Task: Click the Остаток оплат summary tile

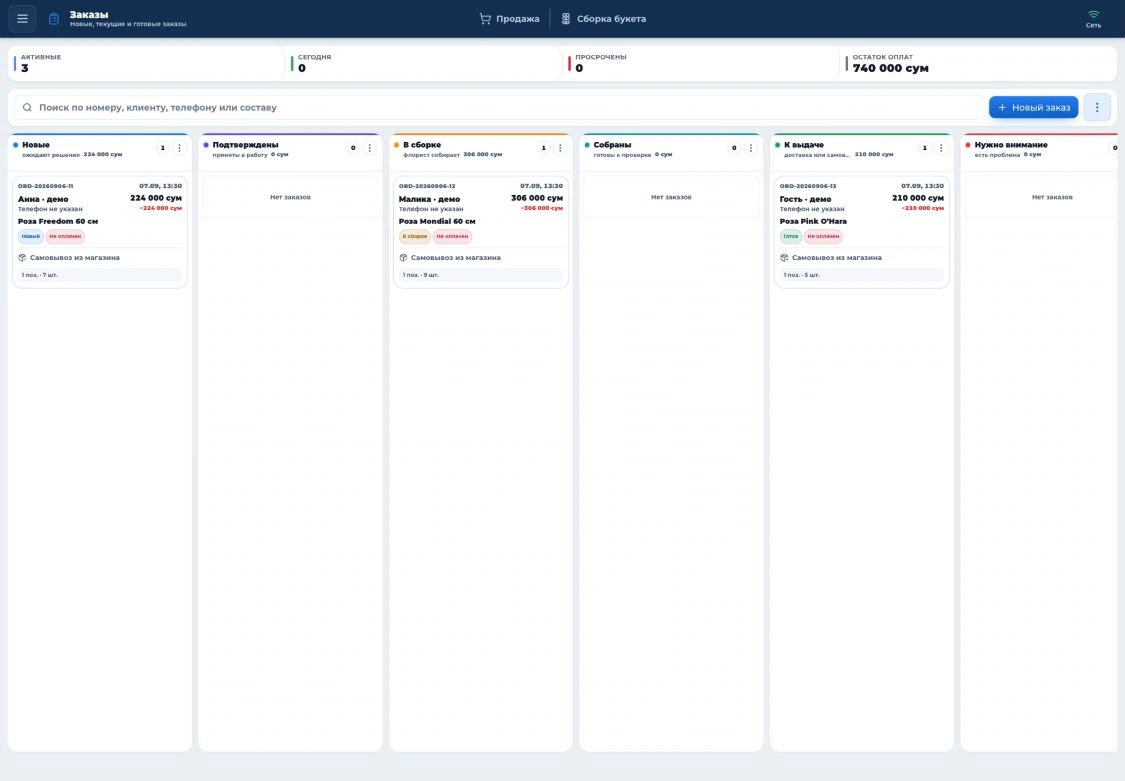Action: pyautogui.click(x=979, y=63)
